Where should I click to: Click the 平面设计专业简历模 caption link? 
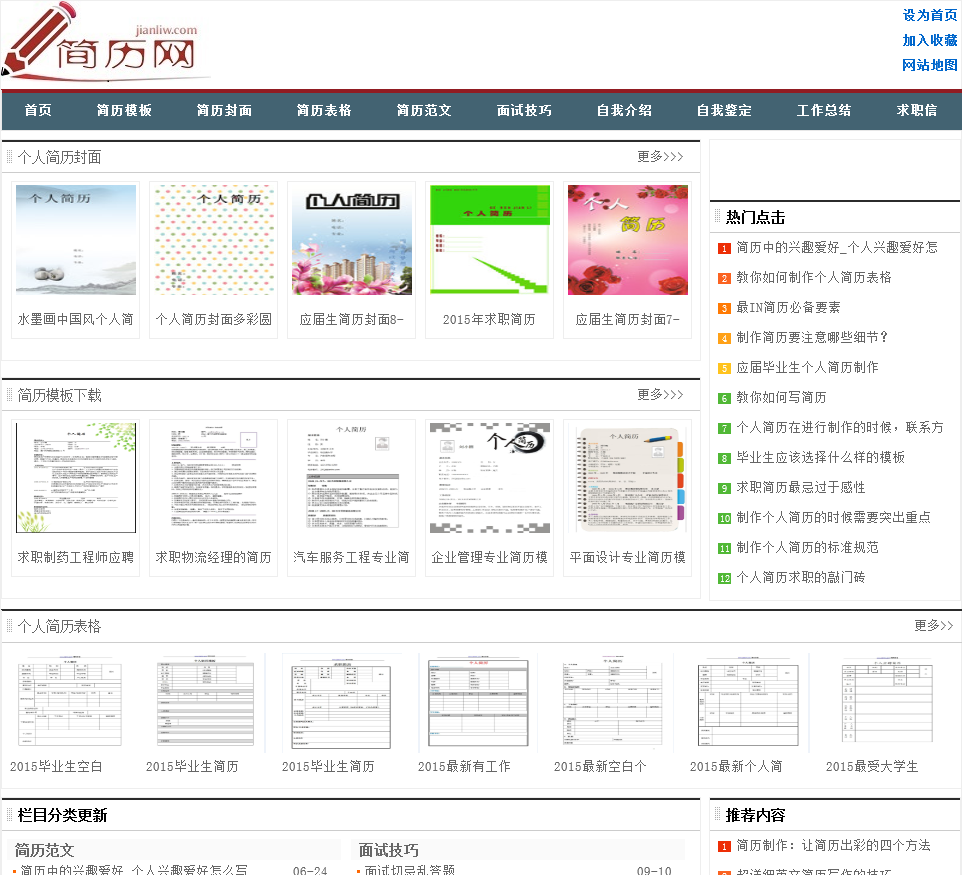pyautogui.click(x=628, y=557)
